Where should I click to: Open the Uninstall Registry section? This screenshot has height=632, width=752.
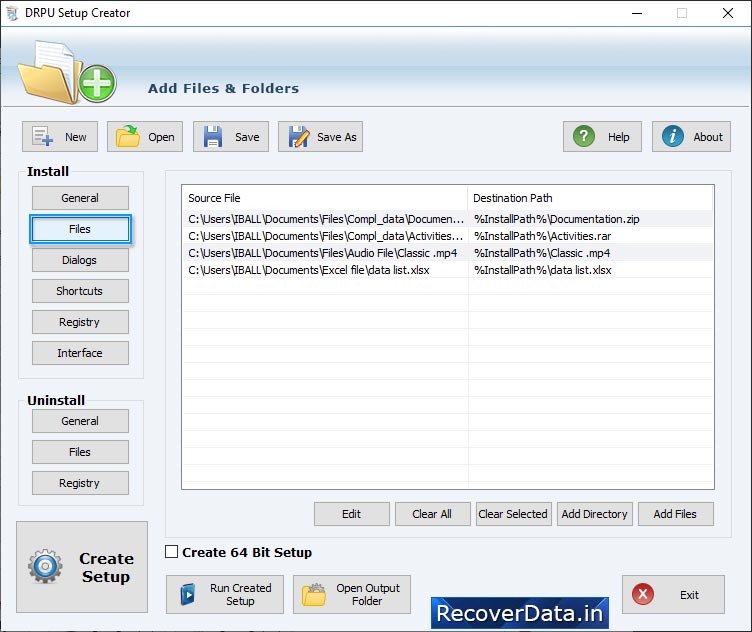tap(80, 483)
